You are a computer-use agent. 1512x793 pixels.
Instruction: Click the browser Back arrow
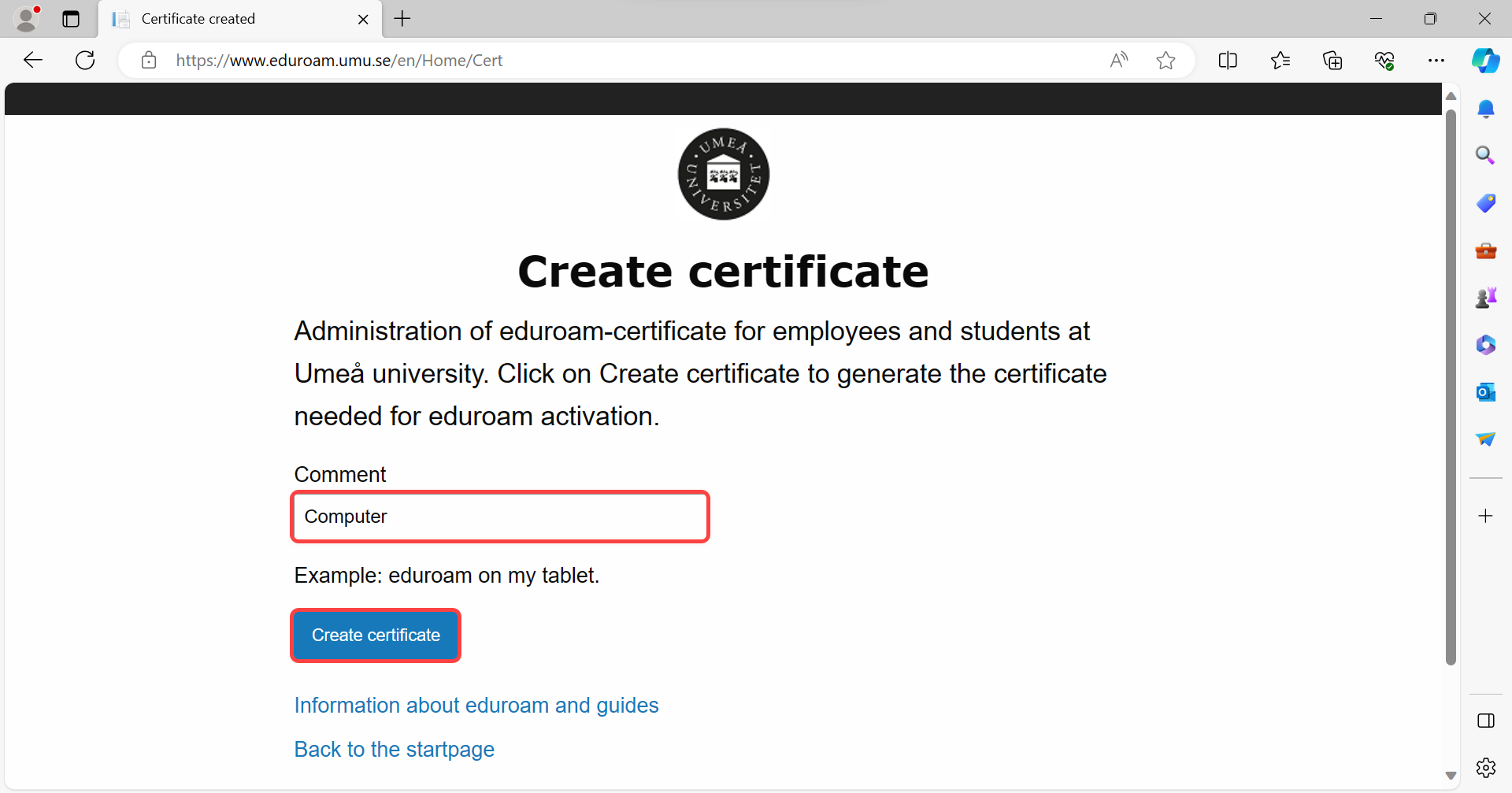33,61
